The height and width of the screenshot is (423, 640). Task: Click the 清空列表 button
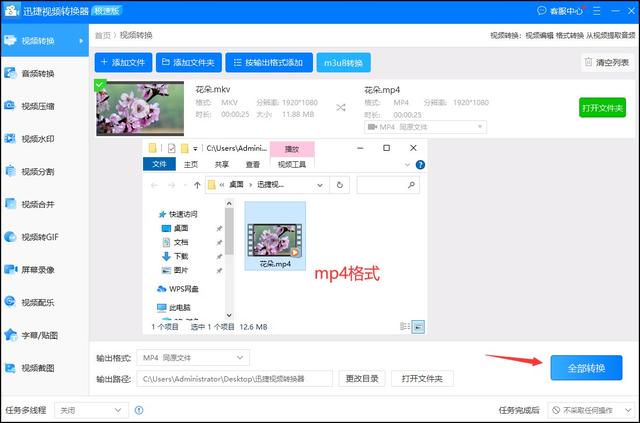[607, 62]
